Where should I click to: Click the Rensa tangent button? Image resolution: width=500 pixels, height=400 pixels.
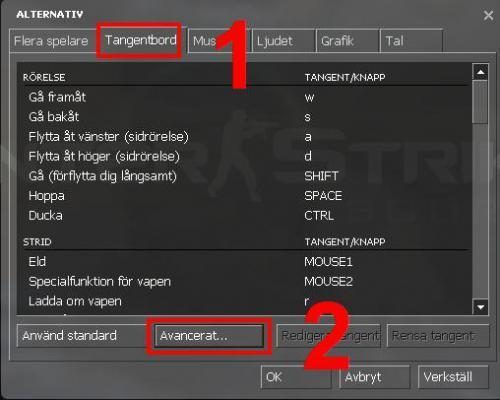(x=438, y=336)
